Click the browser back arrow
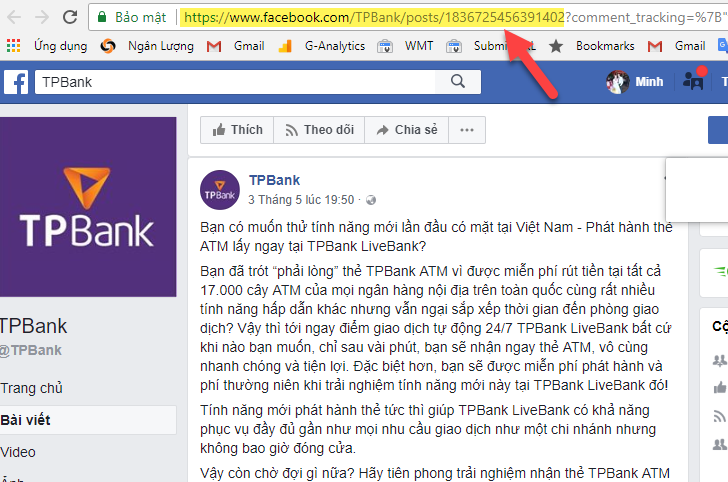 click(x=14, y=18)
